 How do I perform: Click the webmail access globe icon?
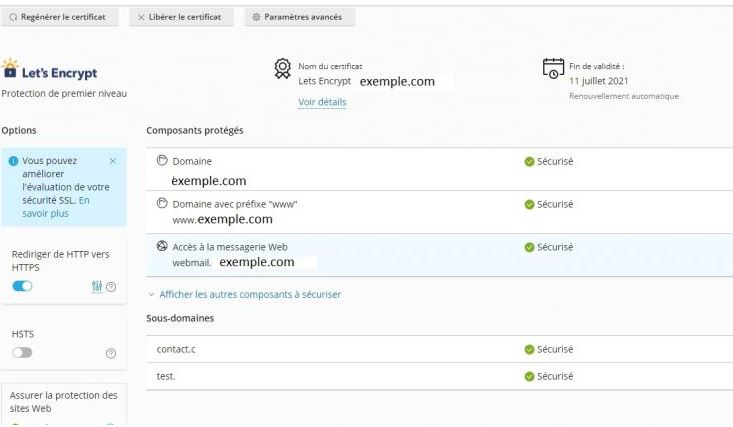coord(162,246)
